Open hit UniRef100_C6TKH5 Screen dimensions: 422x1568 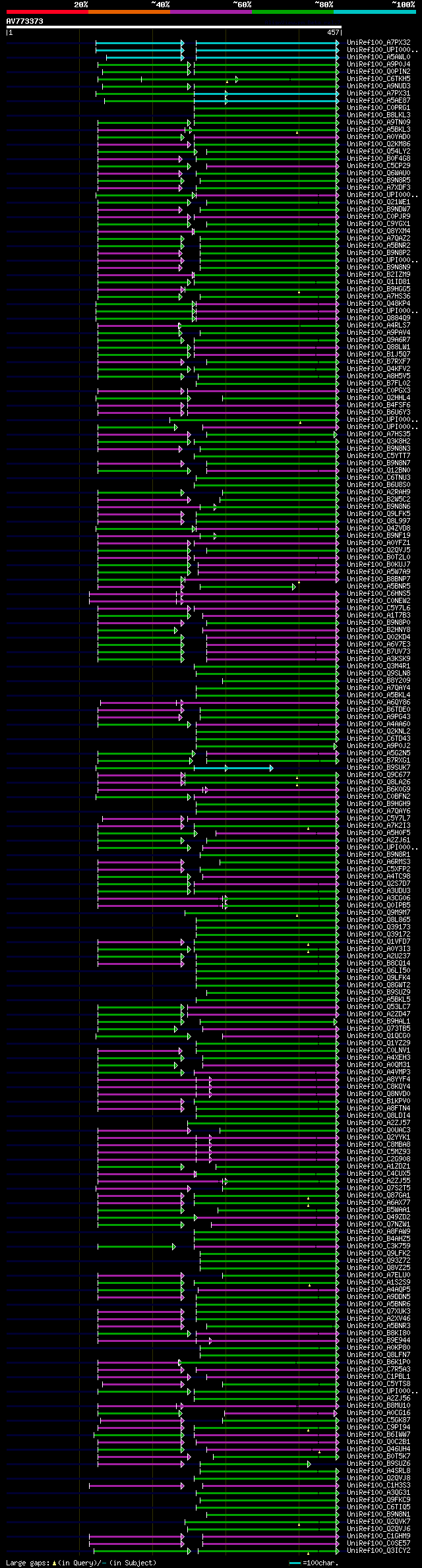378,78
